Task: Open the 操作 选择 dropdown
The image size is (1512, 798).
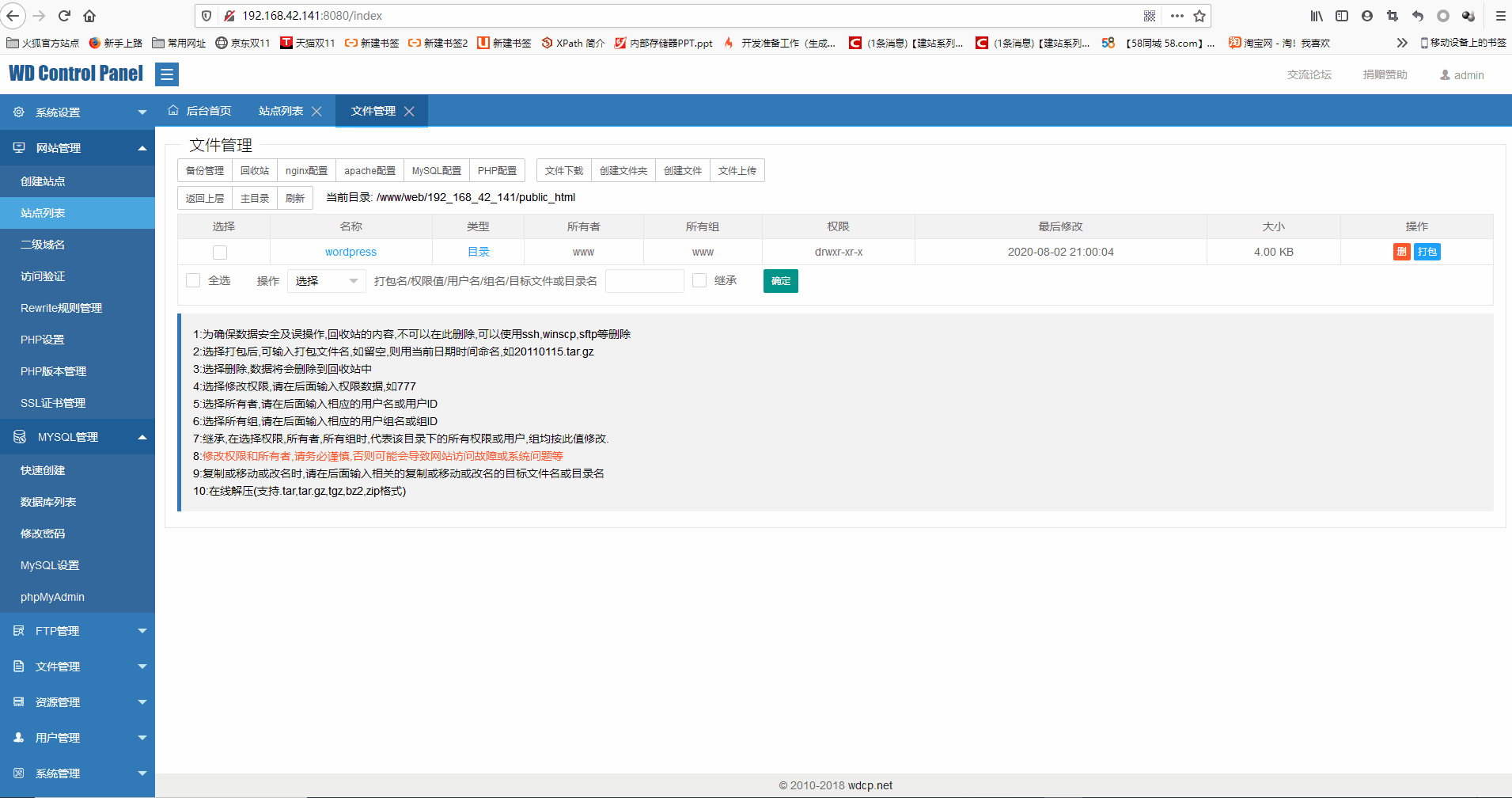Action: [327, 281]
